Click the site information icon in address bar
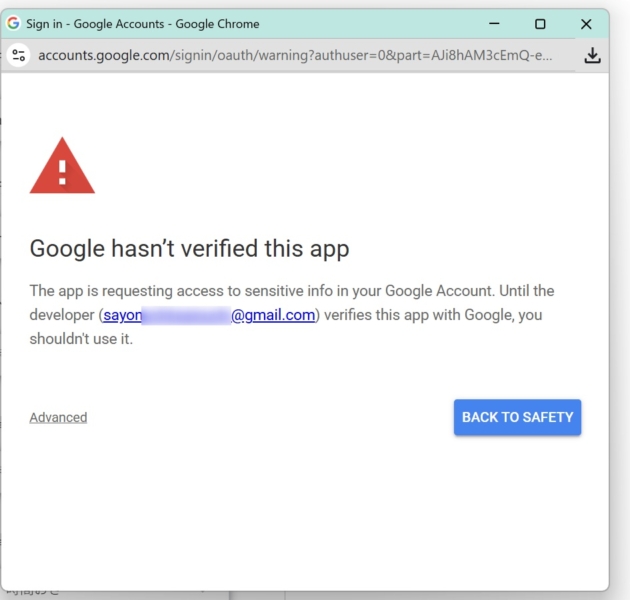Screen dimensions: 630x600 pos(18,55)
